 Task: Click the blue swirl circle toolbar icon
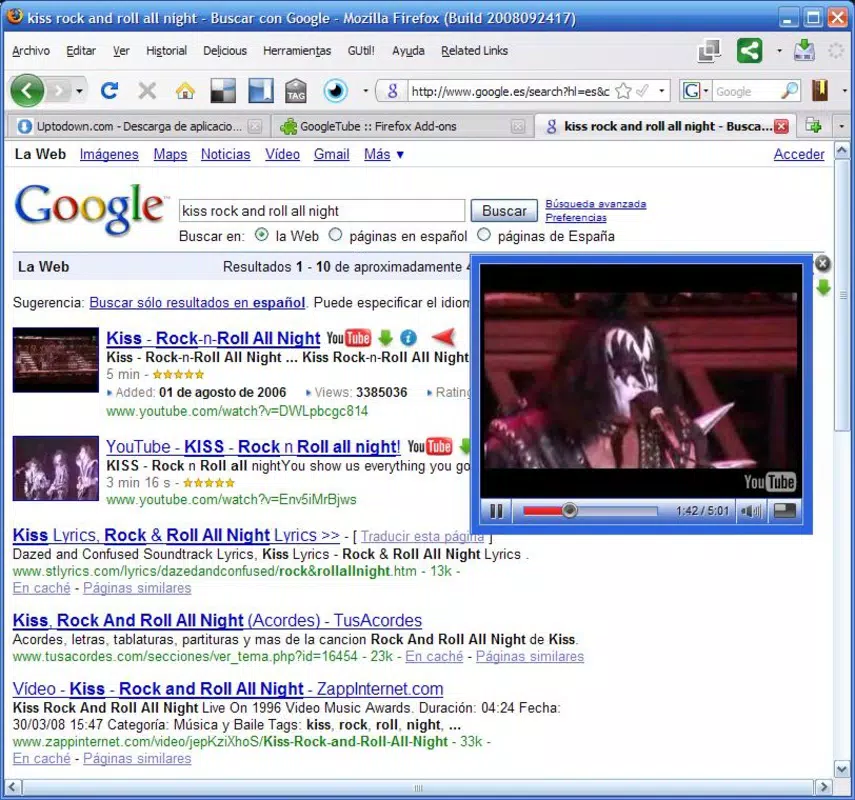click(x=335, y=91)
